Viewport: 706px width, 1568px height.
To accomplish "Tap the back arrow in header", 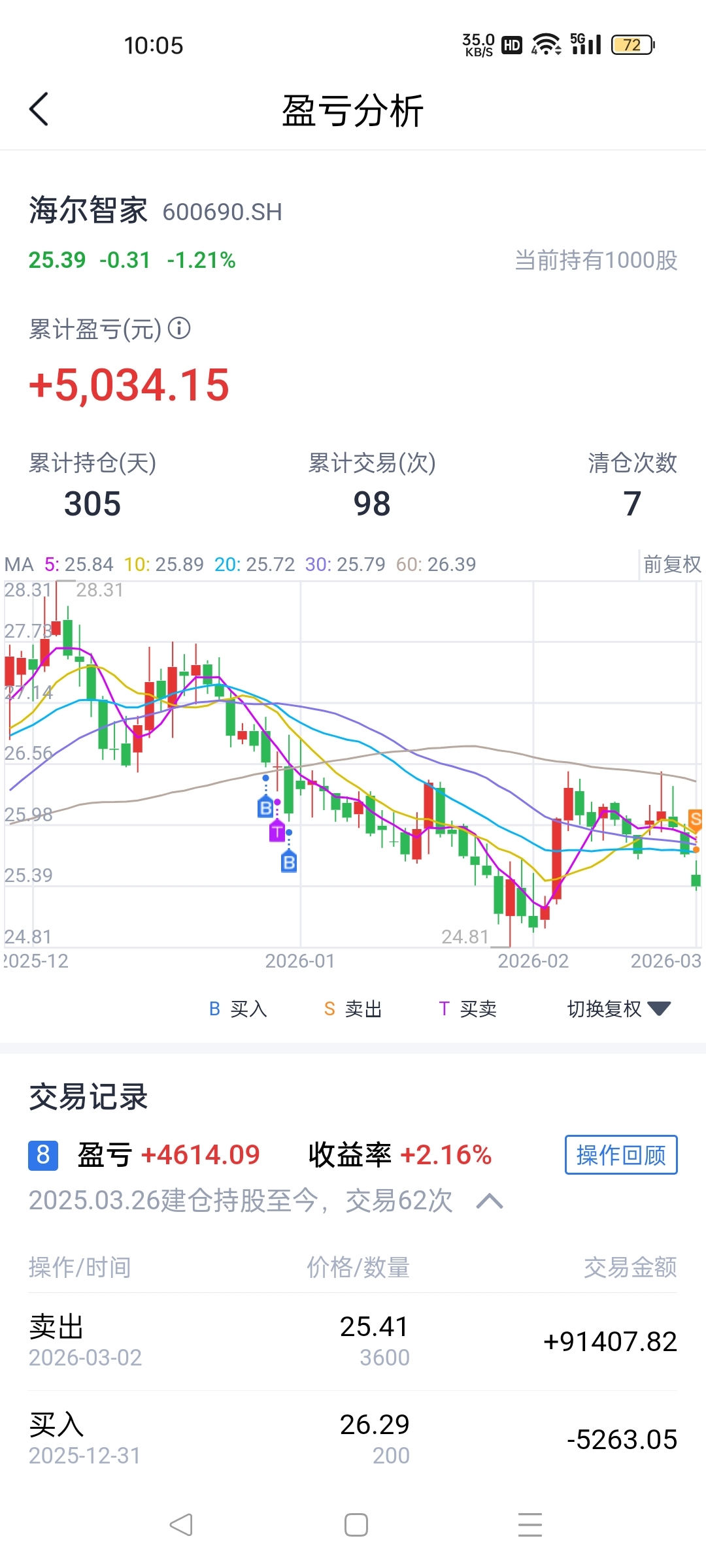I will [39, 109].
